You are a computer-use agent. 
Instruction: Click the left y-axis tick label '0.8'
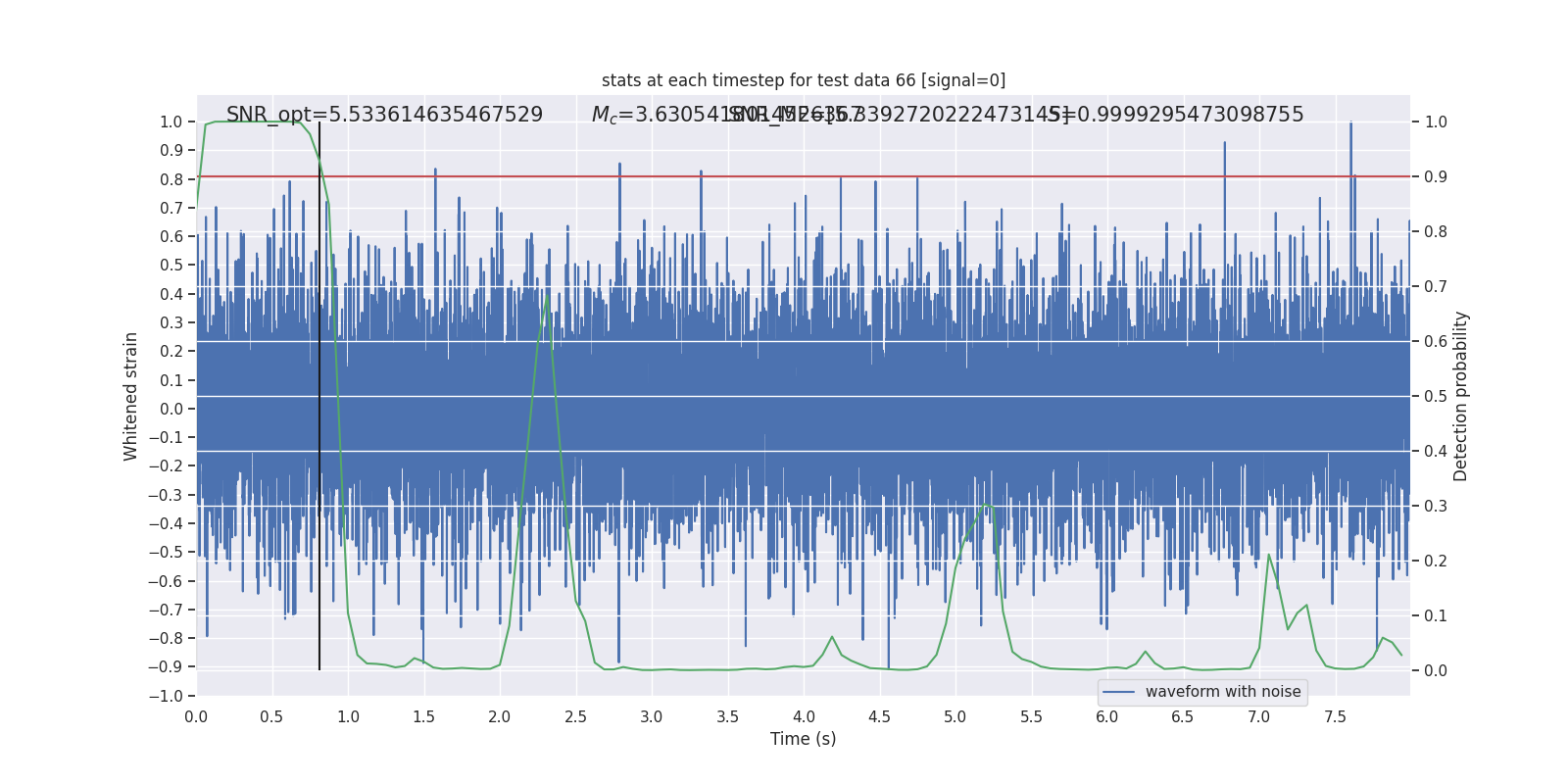(171, 179)
